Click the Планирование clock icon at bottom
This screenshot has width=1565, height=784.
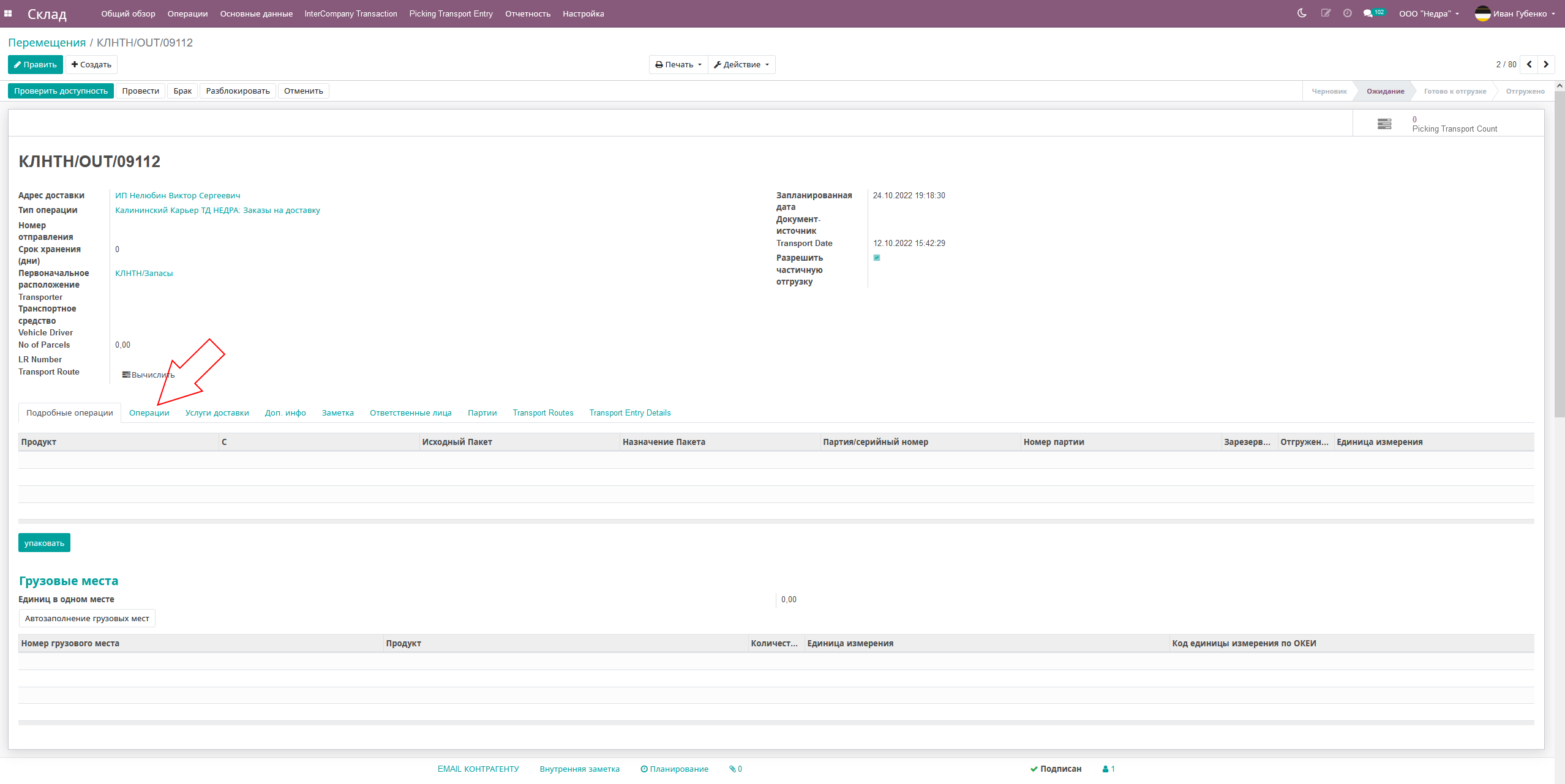(x=643, y=769)
